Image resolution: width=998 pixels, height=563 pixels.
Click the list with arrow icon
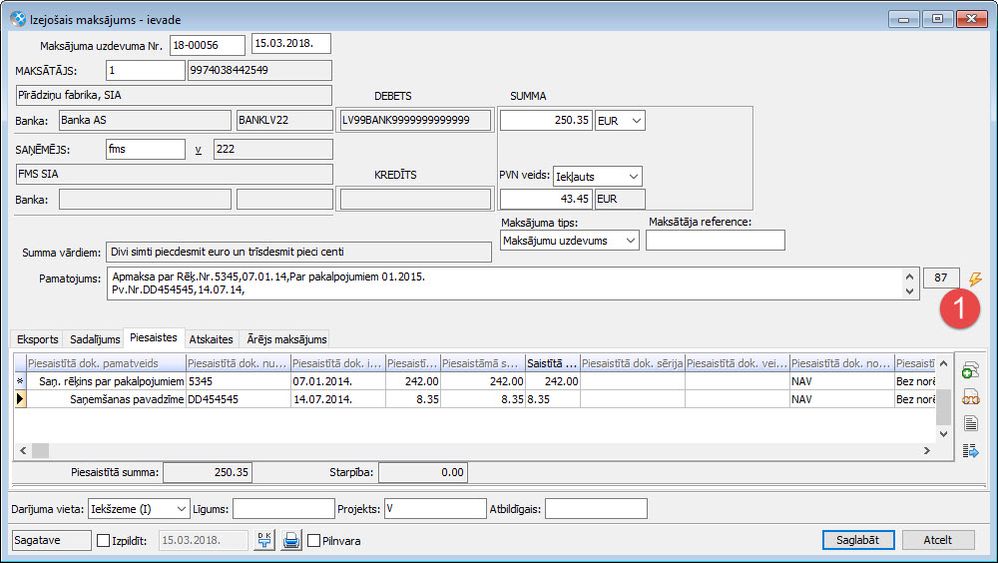tap(970, 451)
